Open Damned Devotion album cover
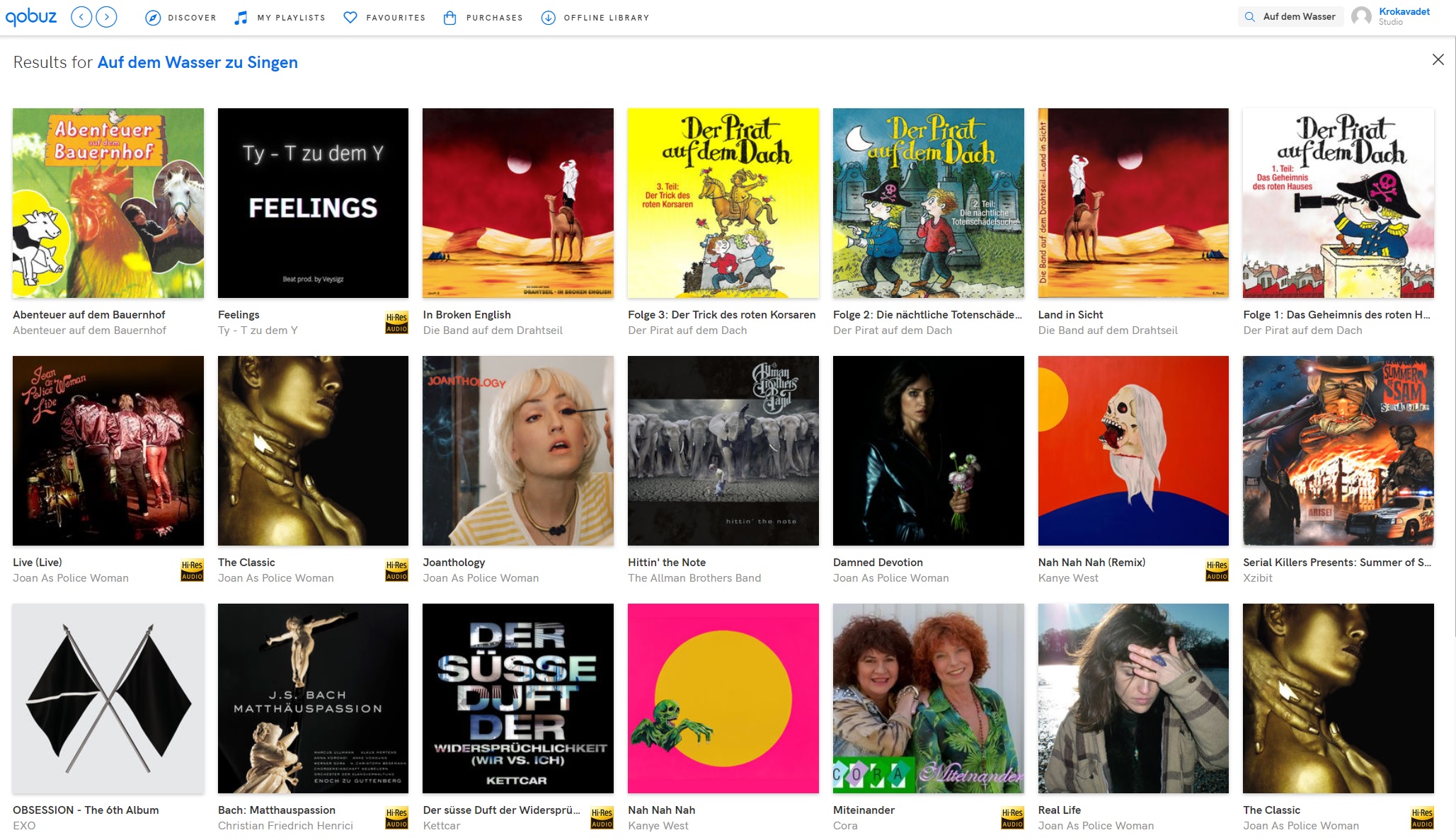 point(929,451)
